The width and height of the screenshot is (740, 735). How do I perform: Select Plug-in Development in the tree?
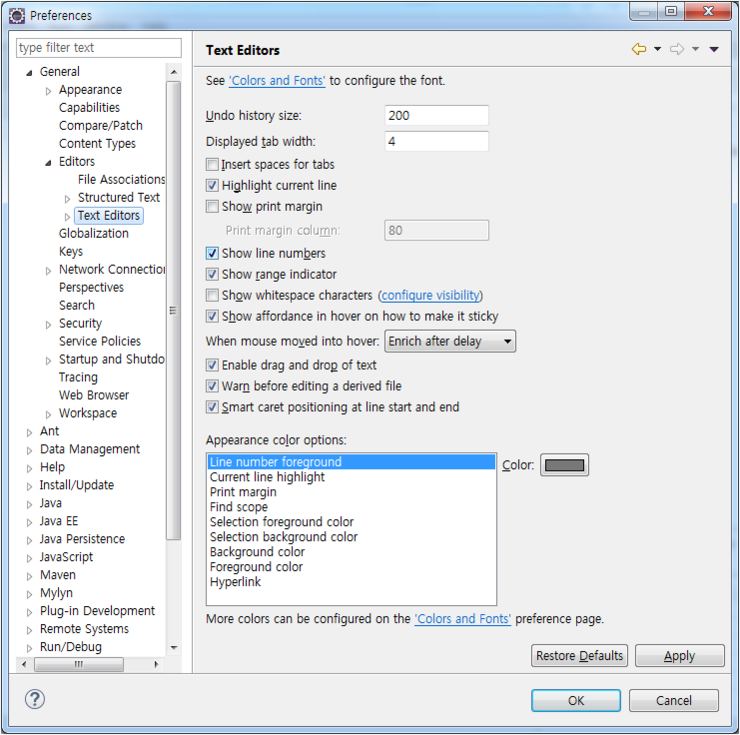pyautogui.click(x=97, y=611)
